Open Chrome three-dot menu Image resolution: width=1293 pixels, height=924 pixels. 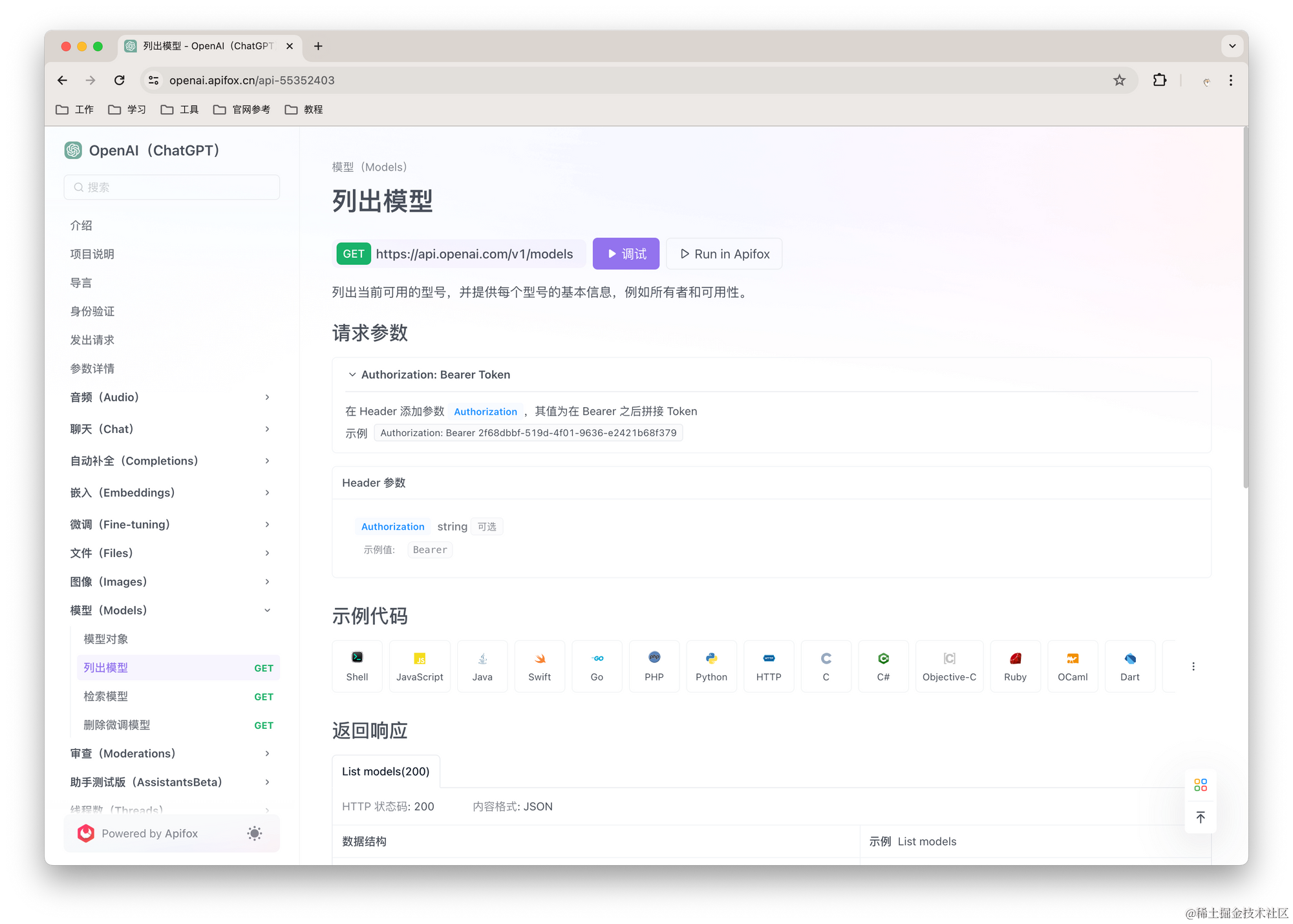[x=1231, y=80]
